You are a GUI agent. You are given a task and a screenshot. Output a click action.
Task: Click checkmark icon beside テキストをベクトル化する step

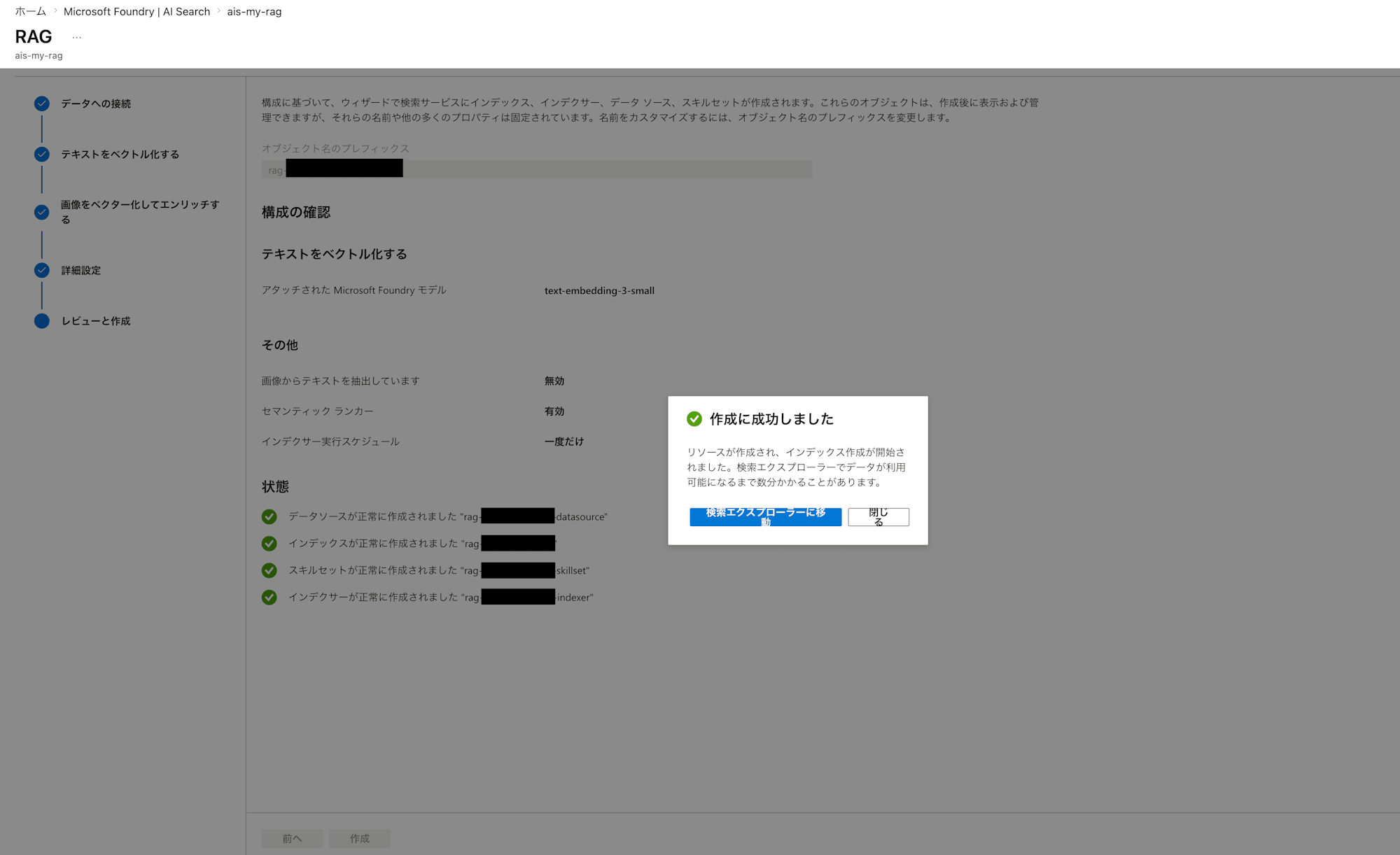tap(42, 154)
